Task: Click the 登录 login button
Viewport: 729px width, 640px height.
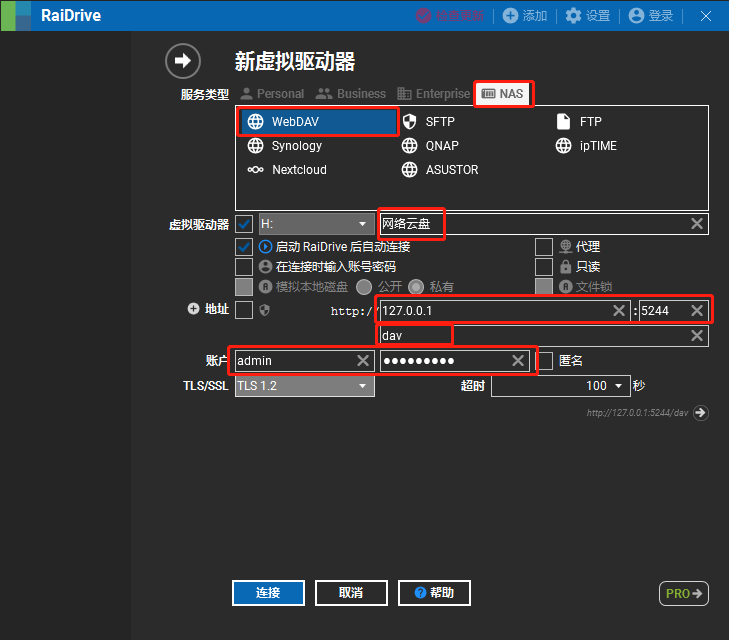Action: [650, 16]
